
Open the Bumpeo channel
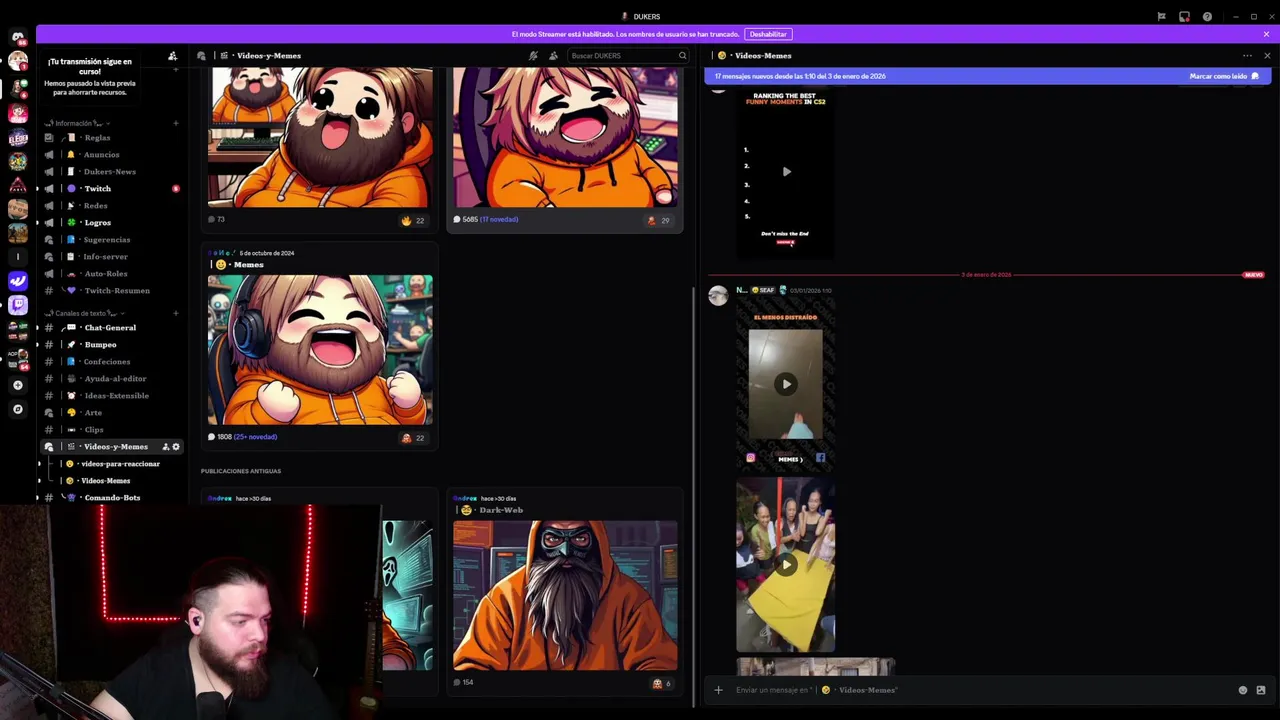[x=112, y=345]
